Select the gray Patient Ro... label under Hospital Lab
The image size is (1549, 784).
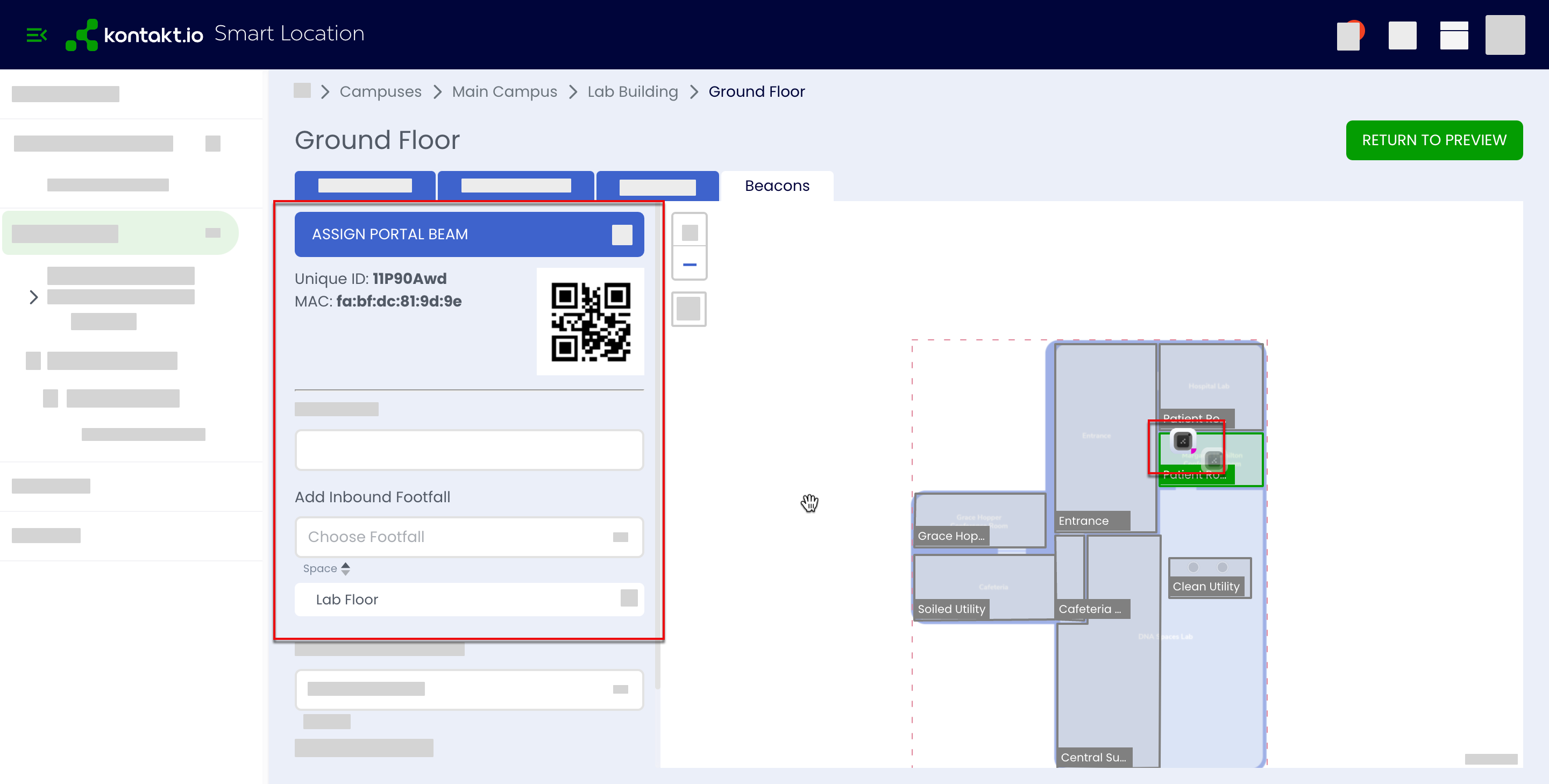[1197, 418]
